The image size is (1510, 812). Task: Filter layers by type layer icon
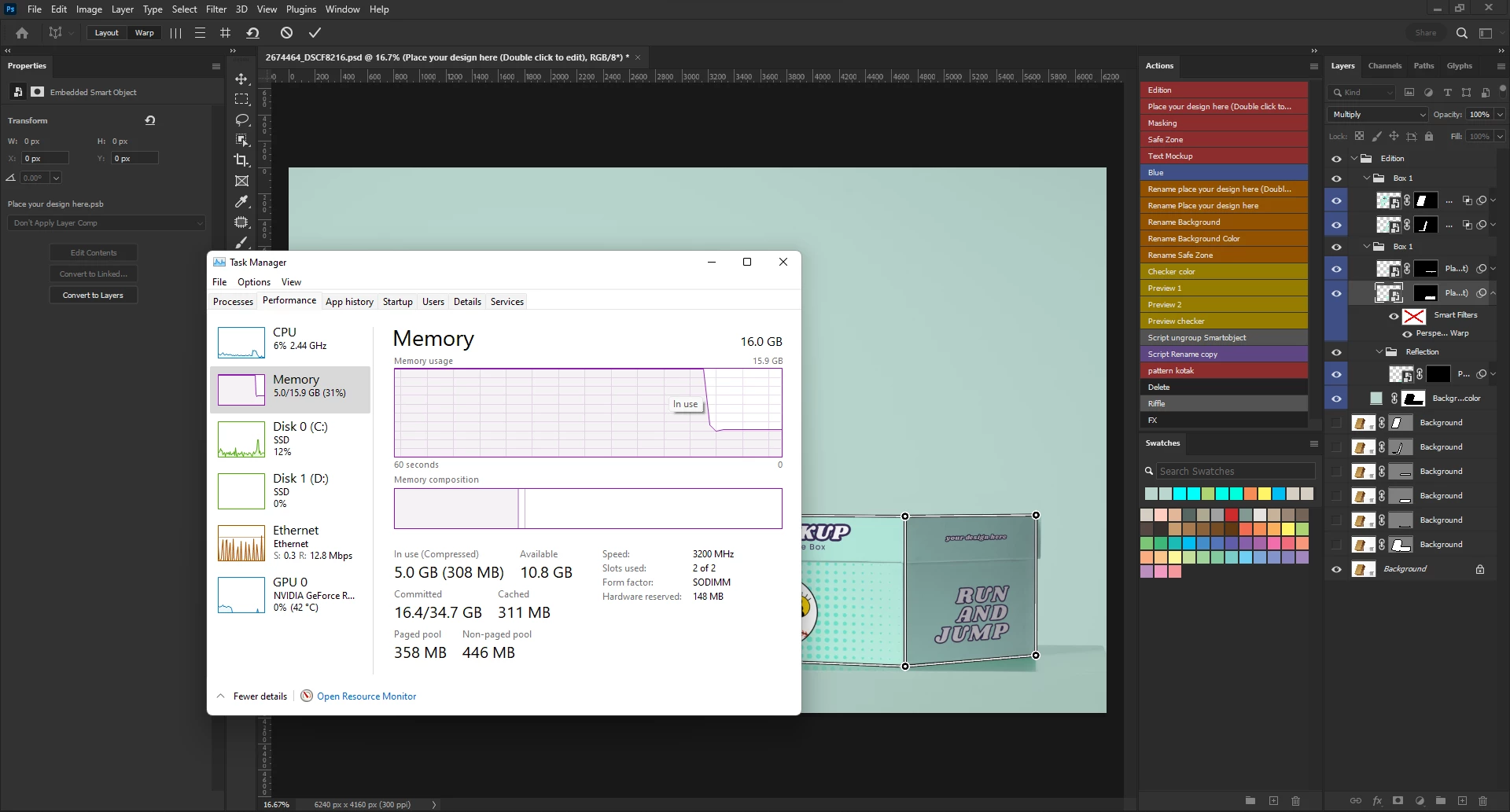[1447, 92]
